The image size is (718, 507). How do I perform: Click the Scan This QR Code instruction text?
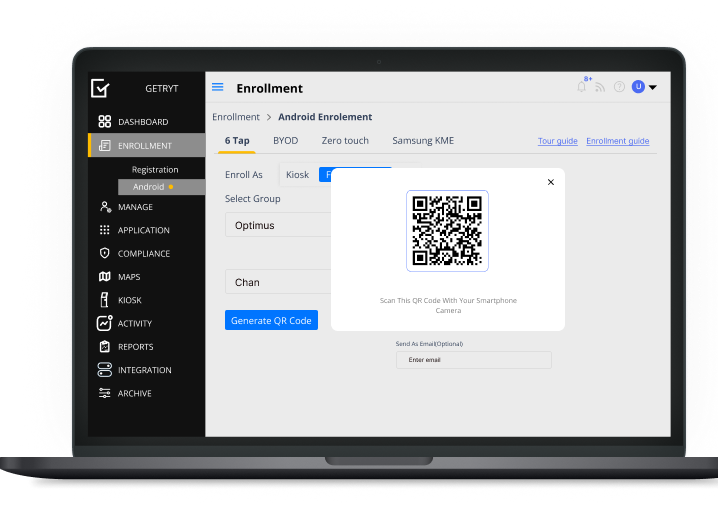click(448, 305)
